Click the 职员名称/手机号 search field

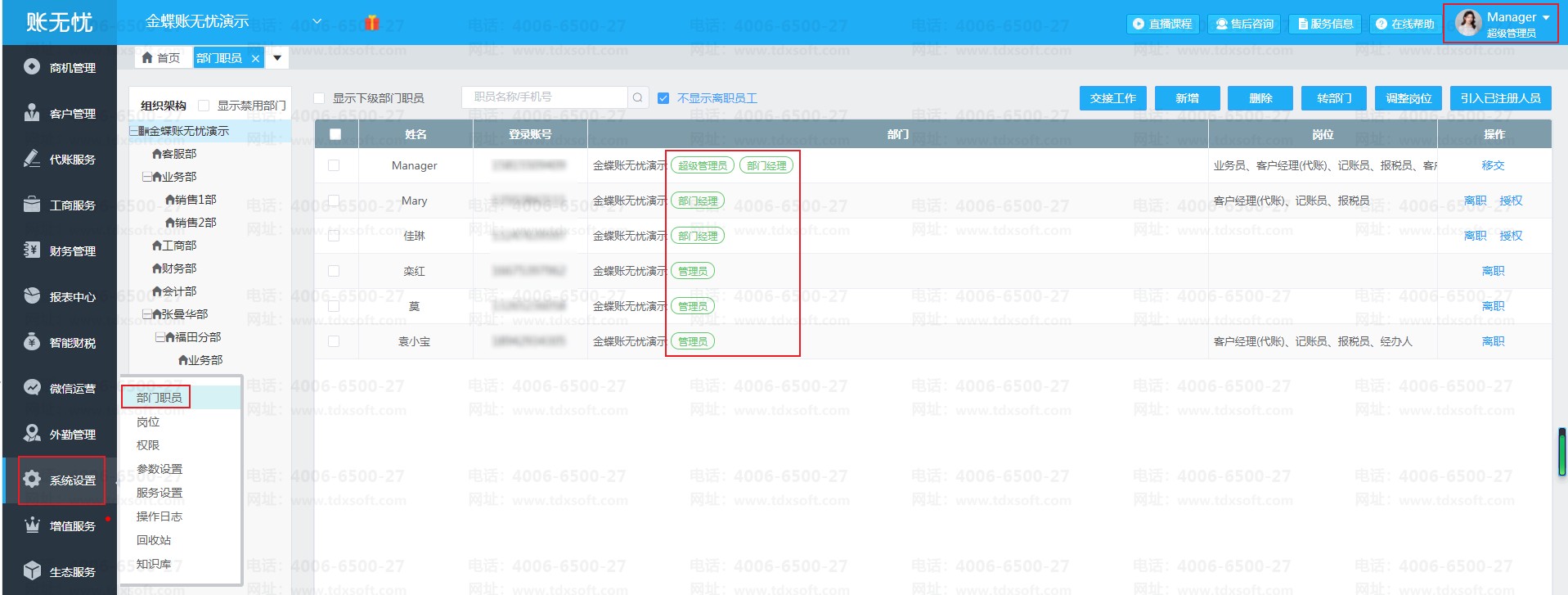click(544, 97)
